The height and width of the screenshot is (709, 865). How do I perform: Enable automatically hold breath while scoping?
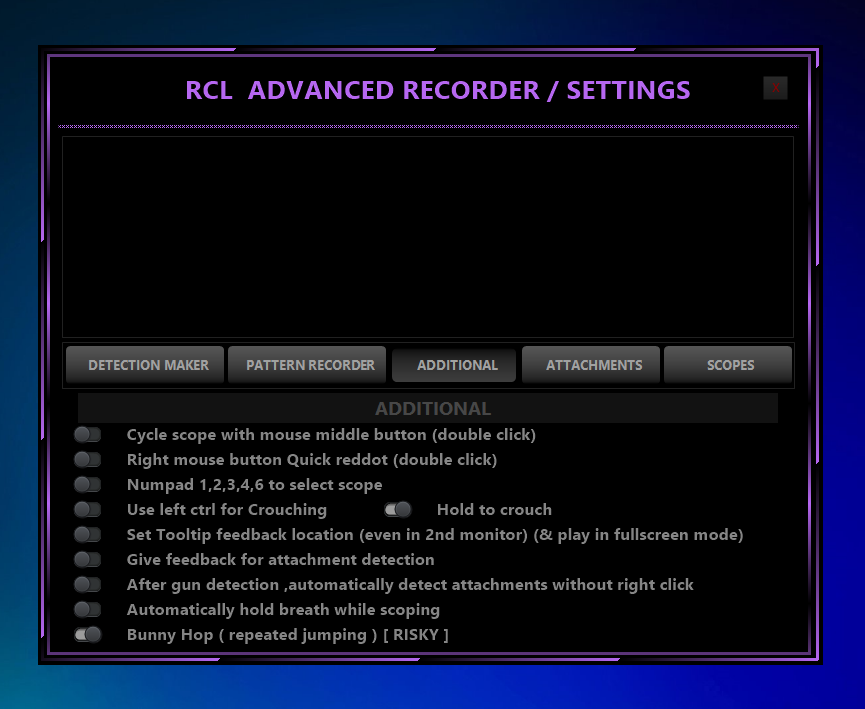(x=88, y=609)
